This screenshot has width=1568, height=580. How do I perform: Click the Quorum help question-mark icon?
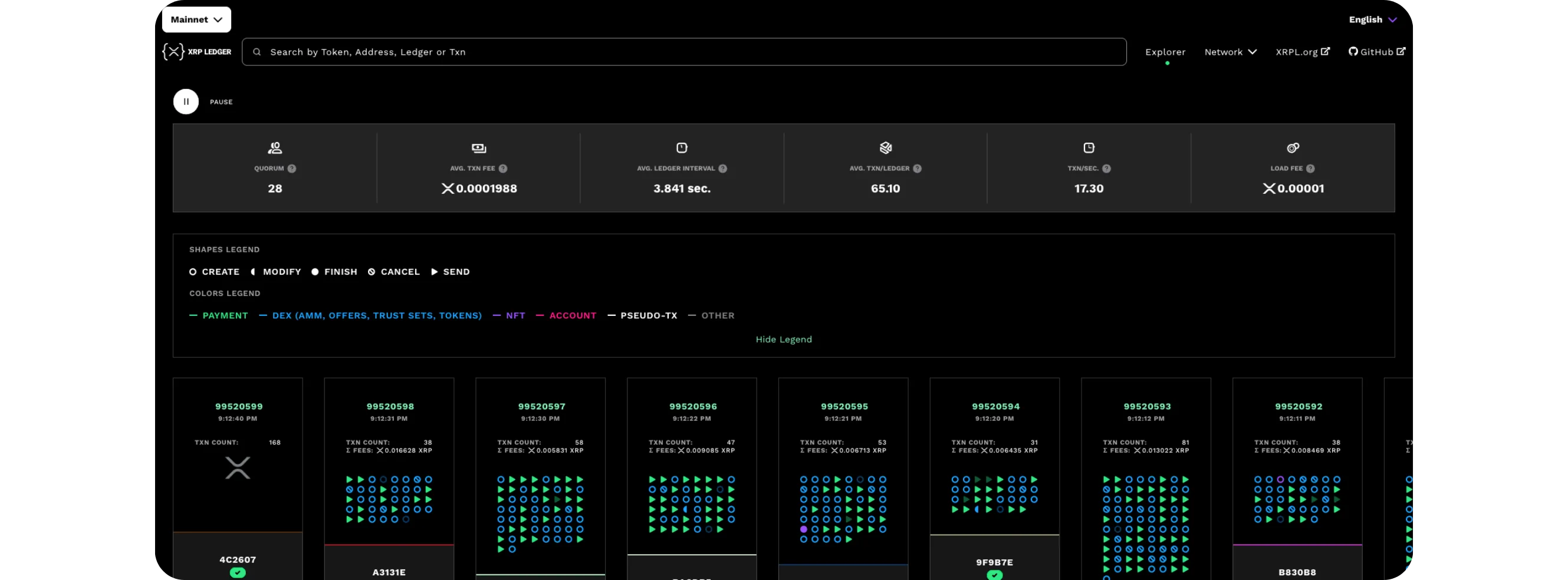tap(291, 169)
